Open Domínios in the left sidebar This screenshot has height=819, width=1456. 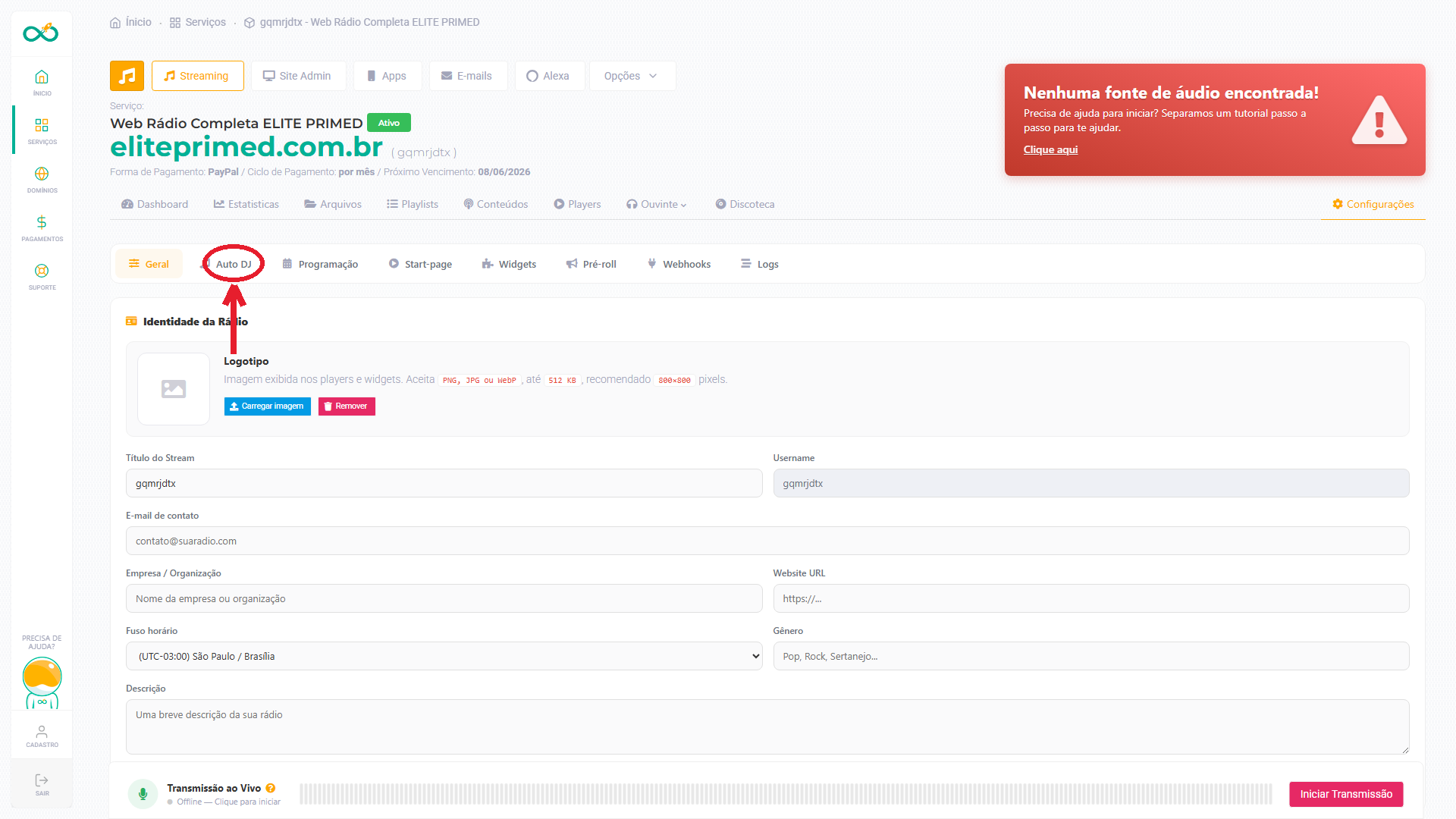(x=42, y=180)
